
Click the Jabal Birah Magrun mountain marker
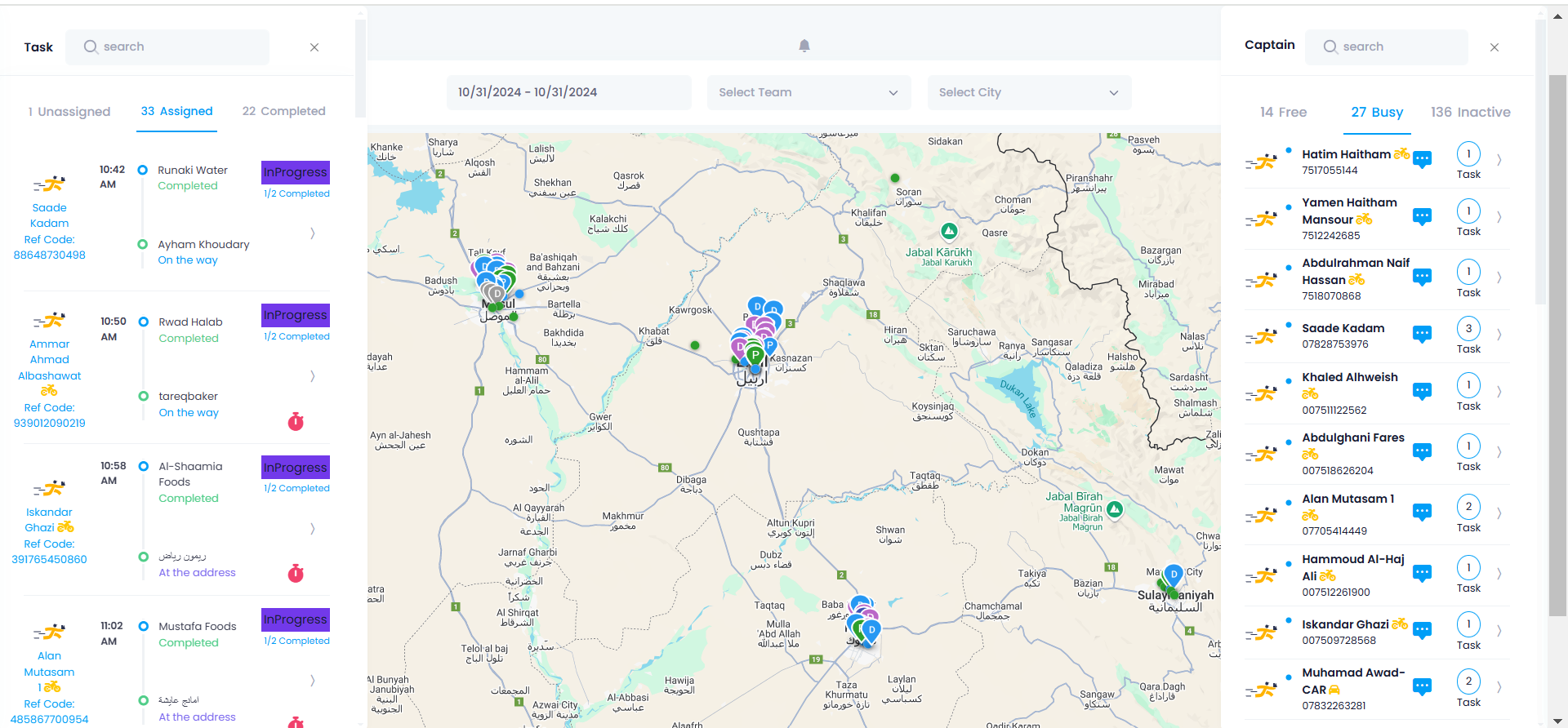click(x=1115, y=509)
